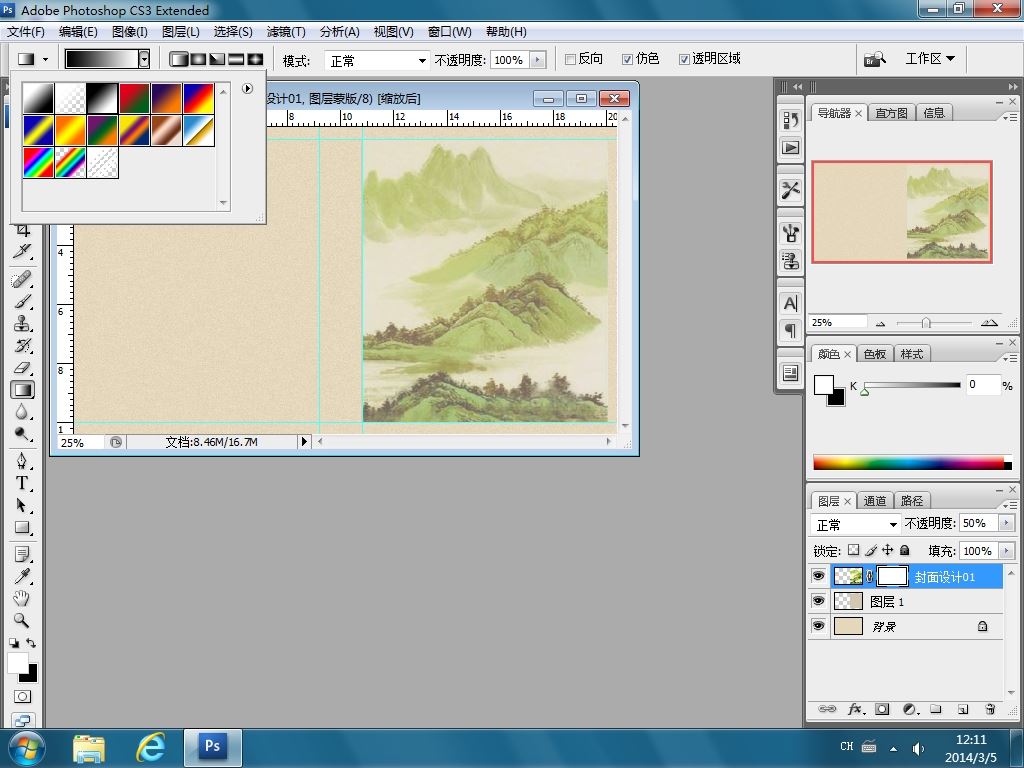Open the layer 填充 slider arrow
This screenshot has width=1024, height=768.
point(1006,551)
